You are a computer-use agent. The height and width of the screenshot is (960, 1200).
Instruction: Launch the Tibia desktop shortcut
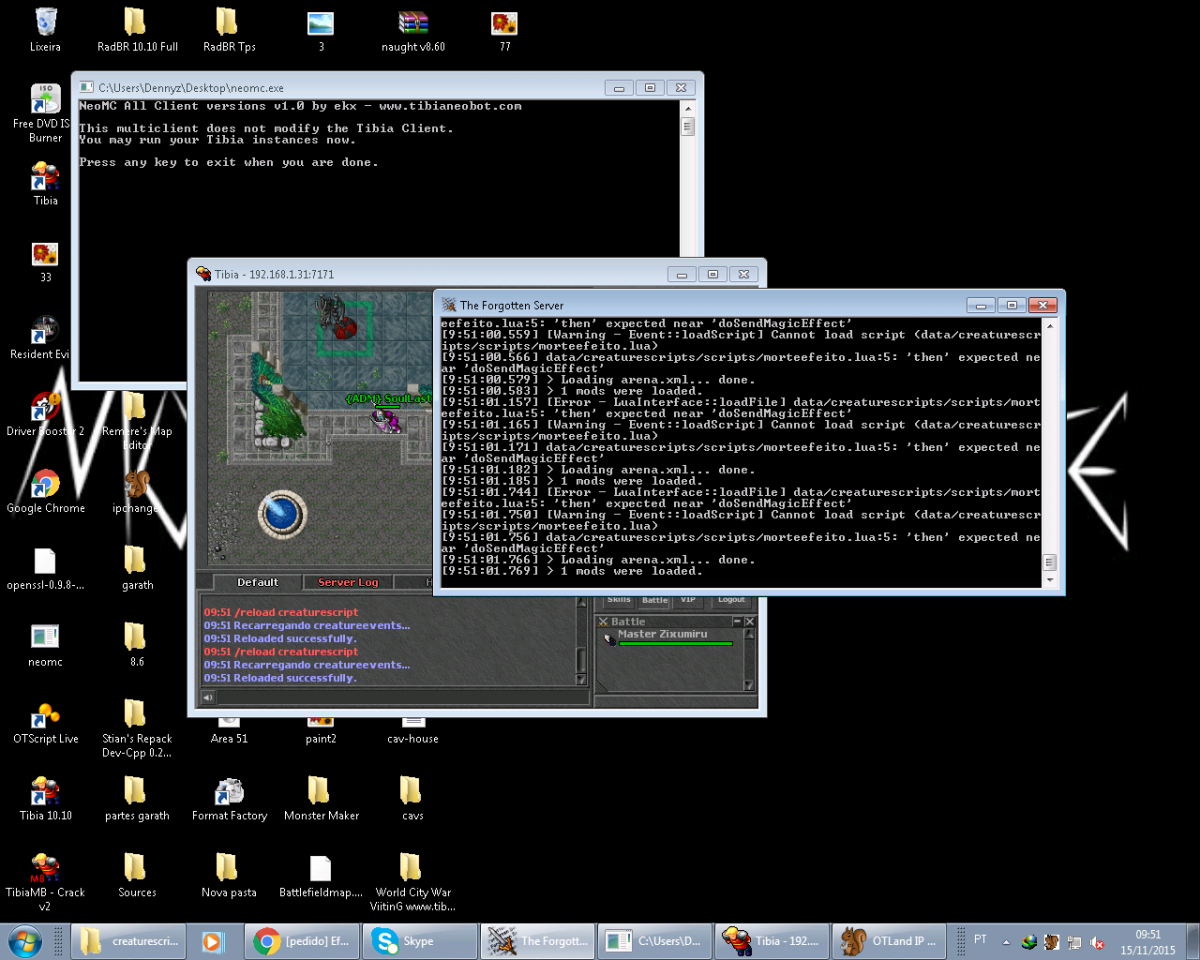click(45, 183)
